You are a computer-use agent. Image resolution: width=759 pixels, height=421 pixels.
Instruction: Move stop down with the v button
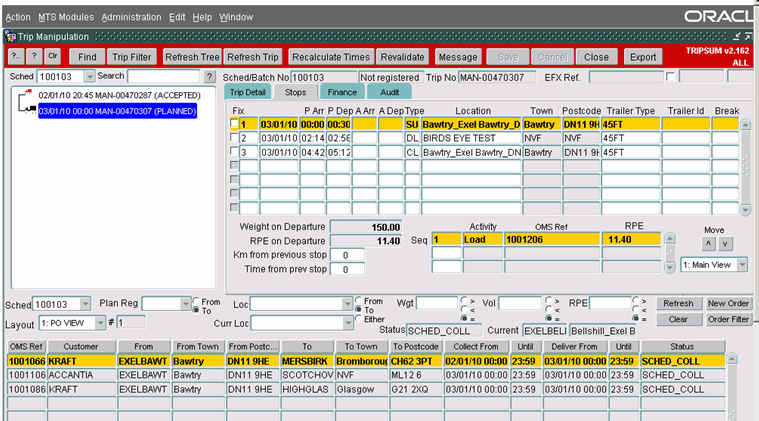pos(725,244)
